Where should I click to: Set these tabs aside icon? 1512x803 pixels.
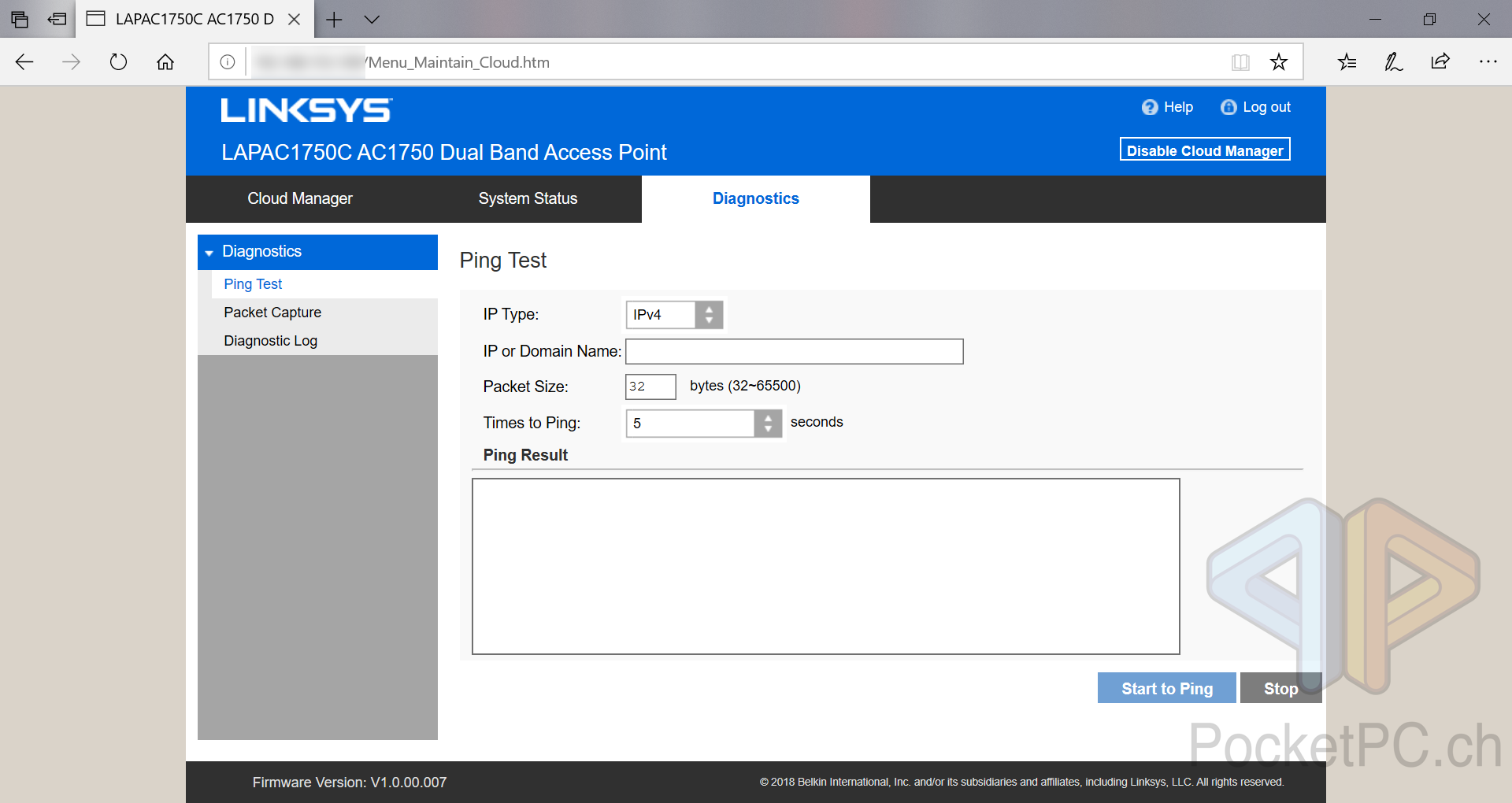(57, 19)
